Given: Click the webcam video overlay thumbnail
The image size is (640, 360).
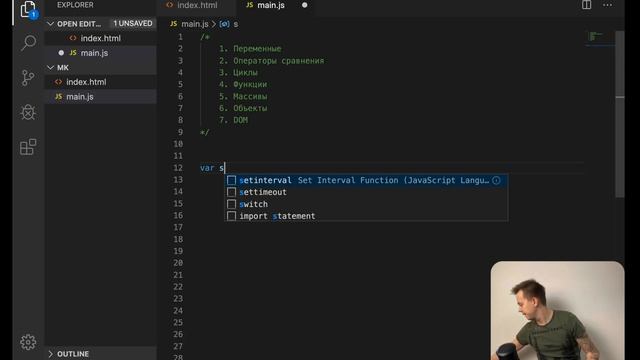Looking at the screenshot, I should click(x=558, y=311).
